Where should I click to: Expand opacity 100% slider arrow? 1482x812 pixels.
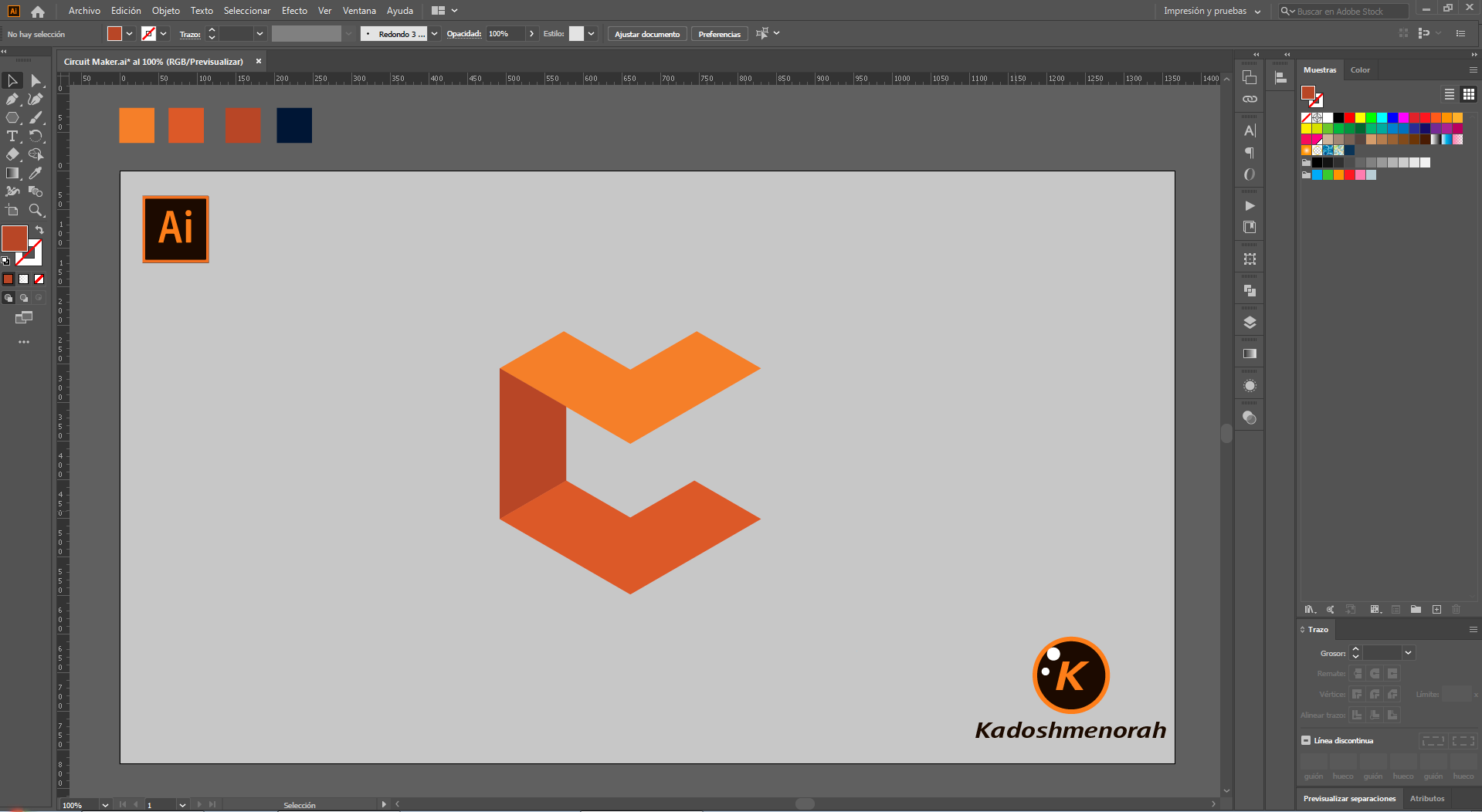click(531, 33)
